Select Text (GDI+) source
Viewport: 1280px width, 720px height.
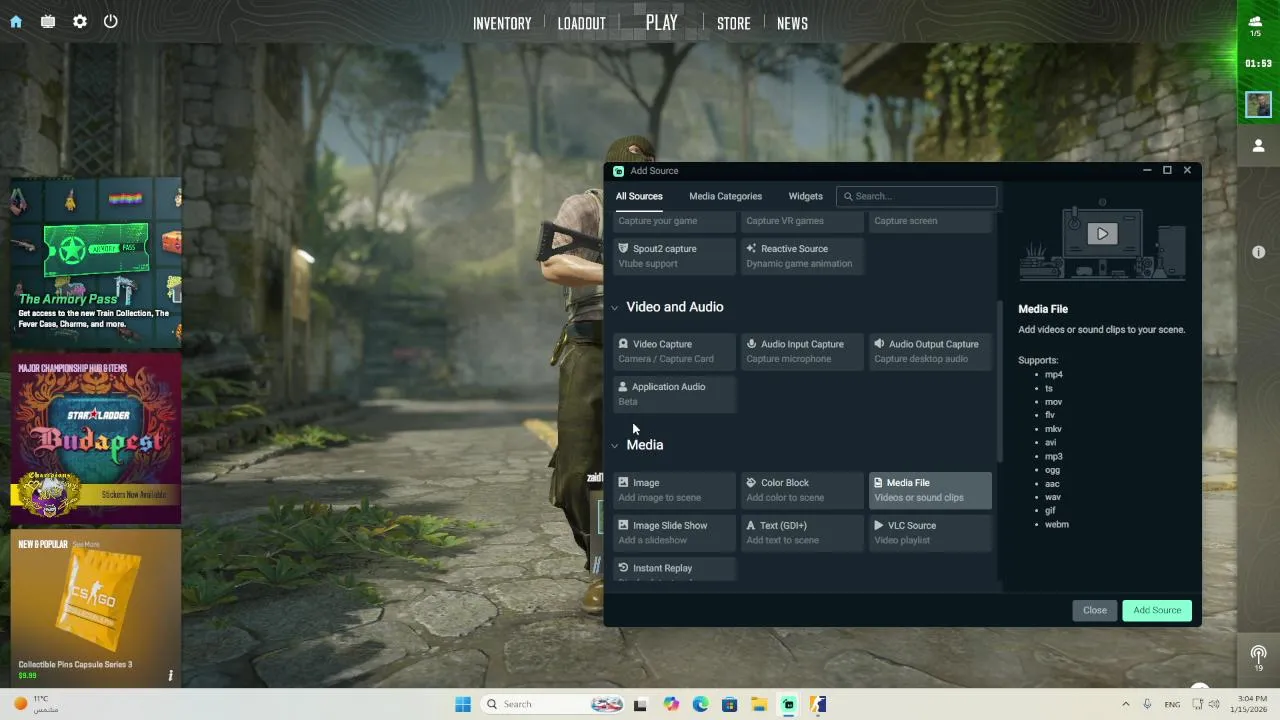802,533
